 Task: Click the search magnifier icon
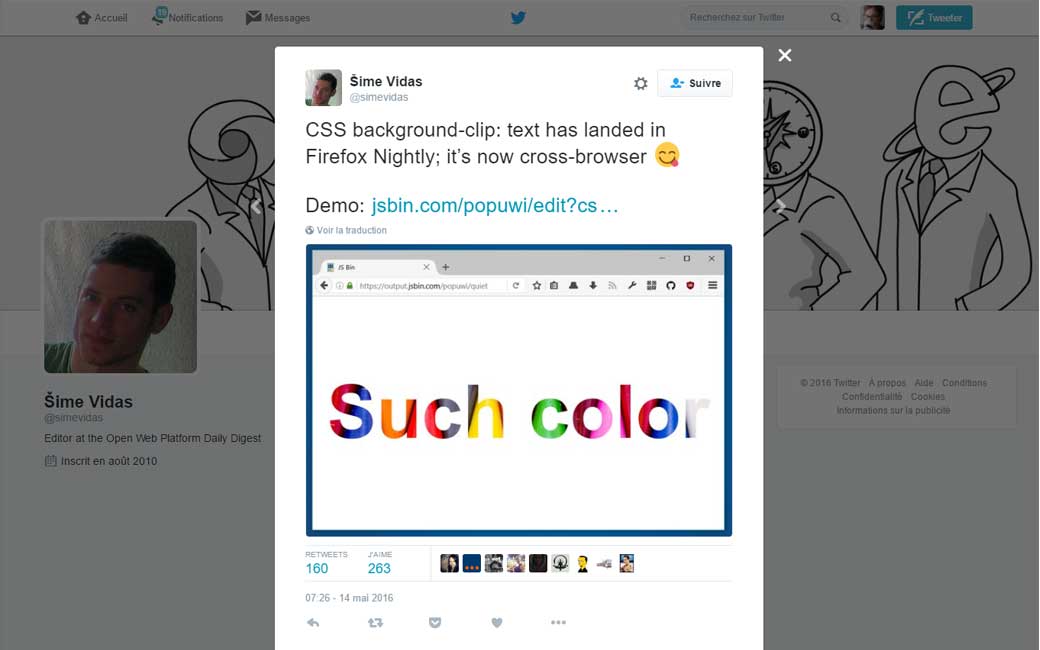(x=836, y=18)
